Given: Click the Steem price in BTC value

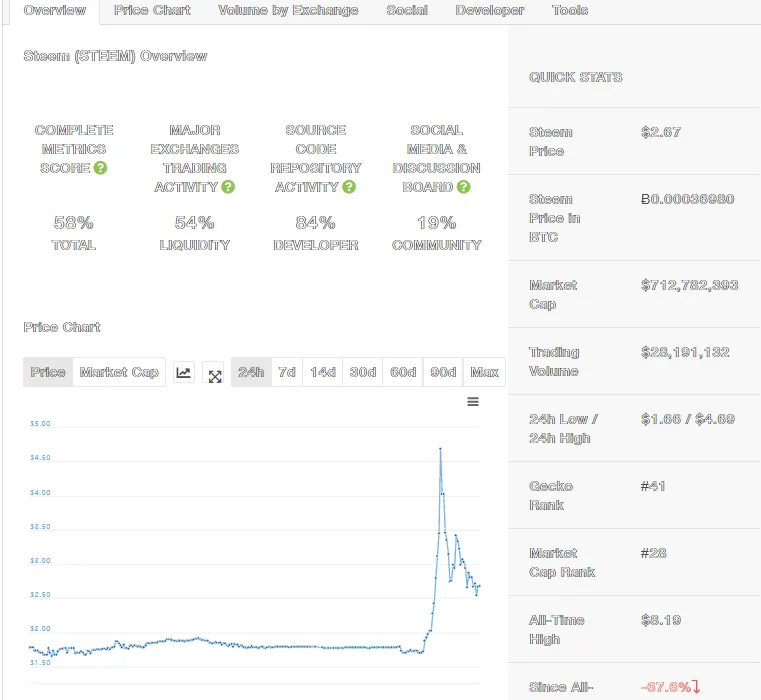Looking at the screenshot, I should pos(687,199).
